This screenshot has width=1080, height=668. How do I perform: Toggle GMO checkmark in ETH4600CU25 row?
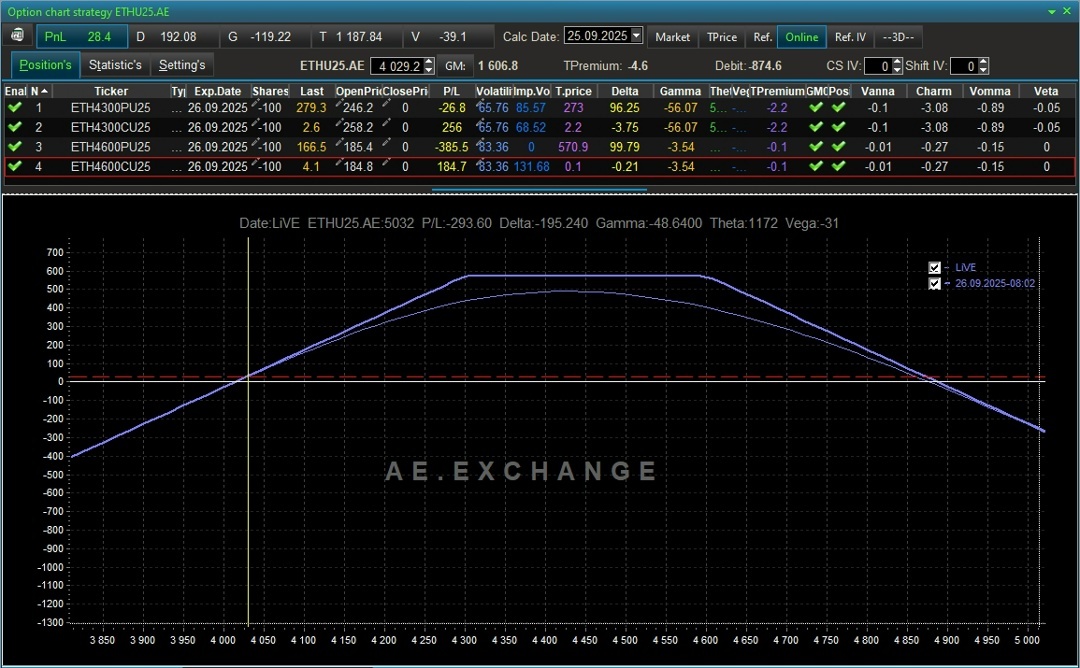pos(816,166)
